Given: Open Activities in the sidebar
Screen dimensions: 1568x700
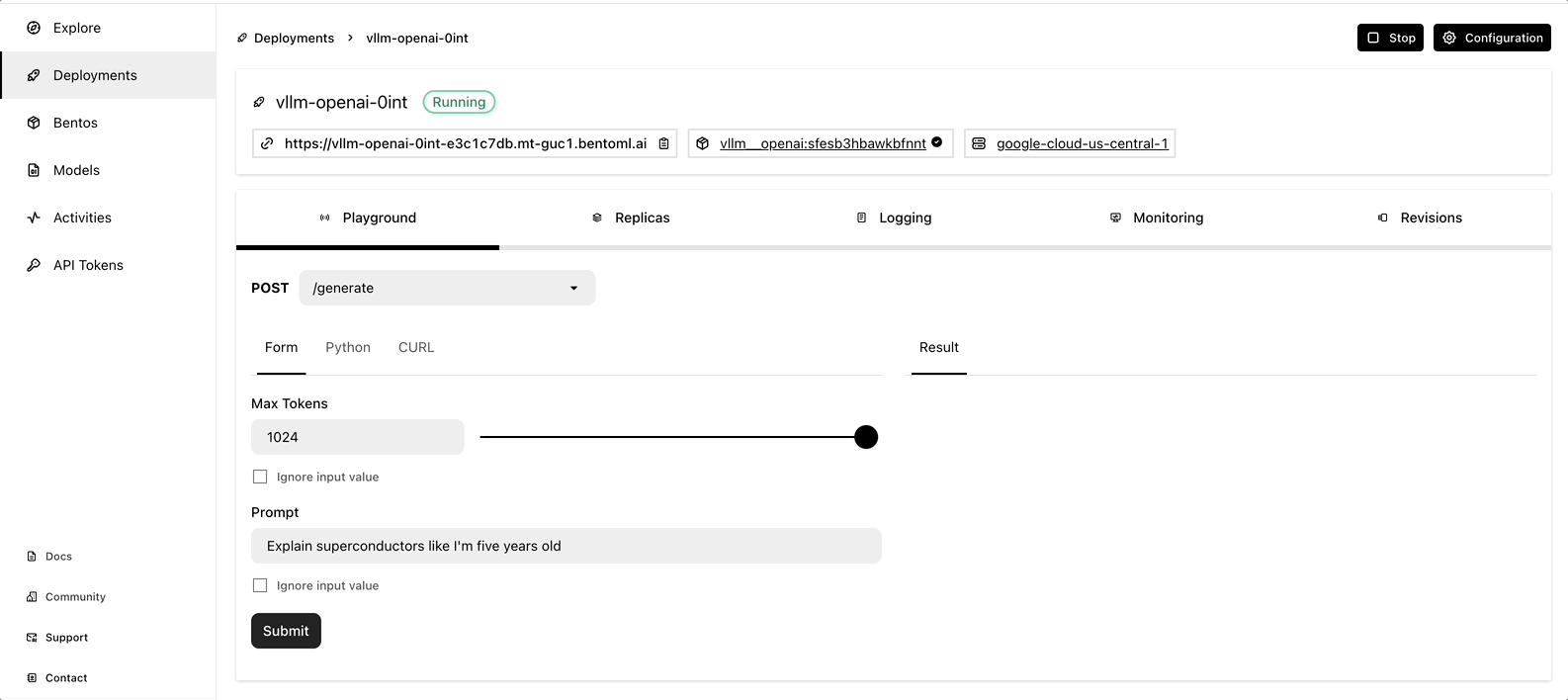Looking at the screenshot, I should pos(108,218).
